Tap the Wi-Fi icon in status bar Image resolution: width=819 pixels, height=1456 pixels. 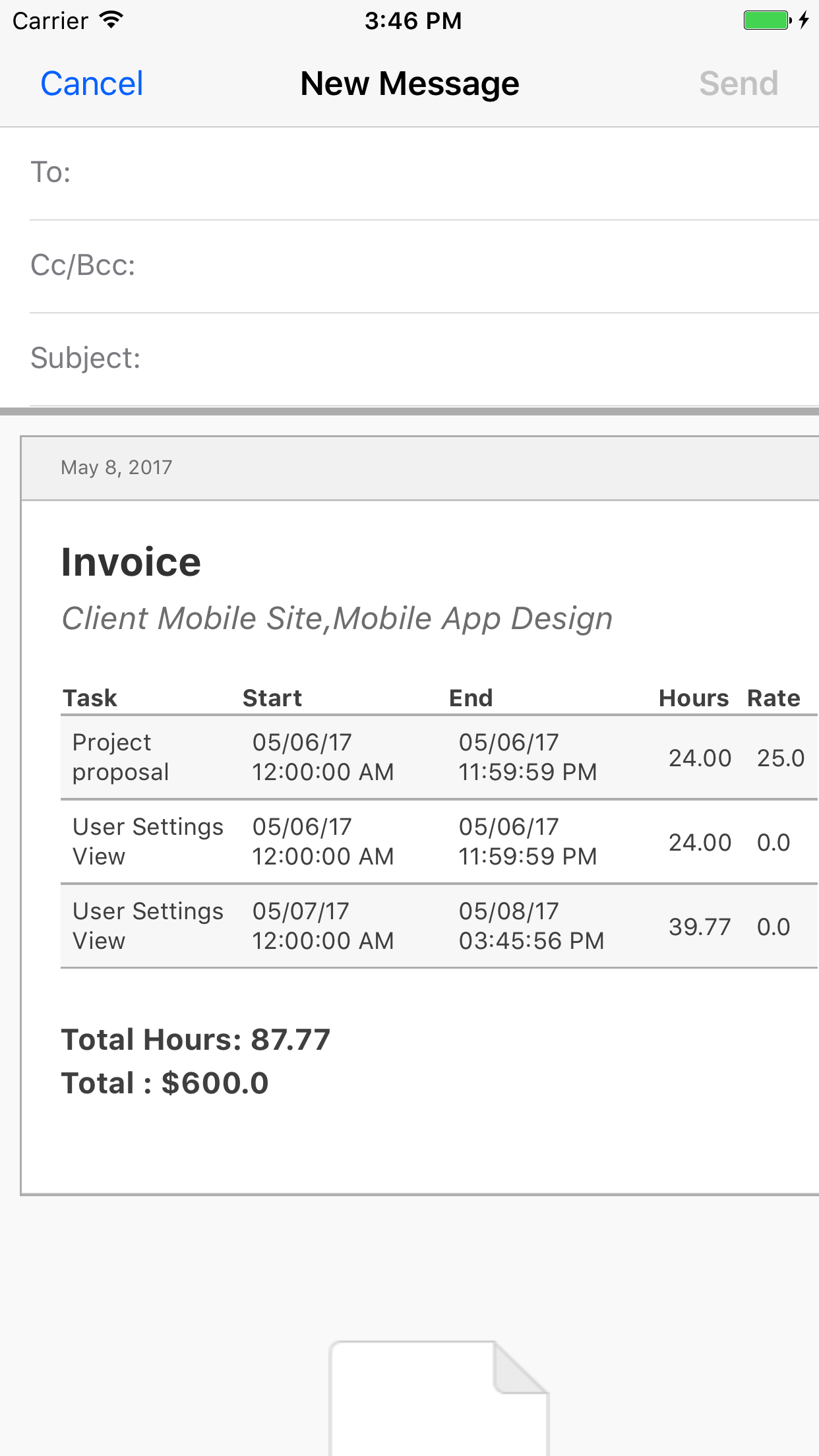(111, 20)
